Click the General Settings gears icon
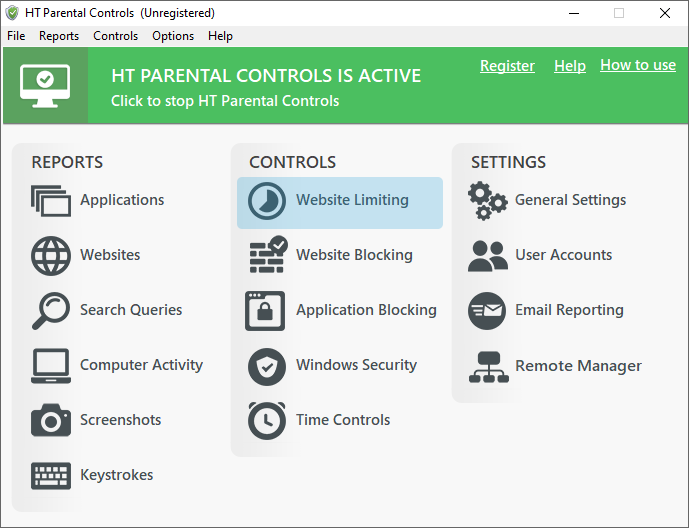Image resolution: width=689 pixels, height=528 pixels. coord(487,201)
